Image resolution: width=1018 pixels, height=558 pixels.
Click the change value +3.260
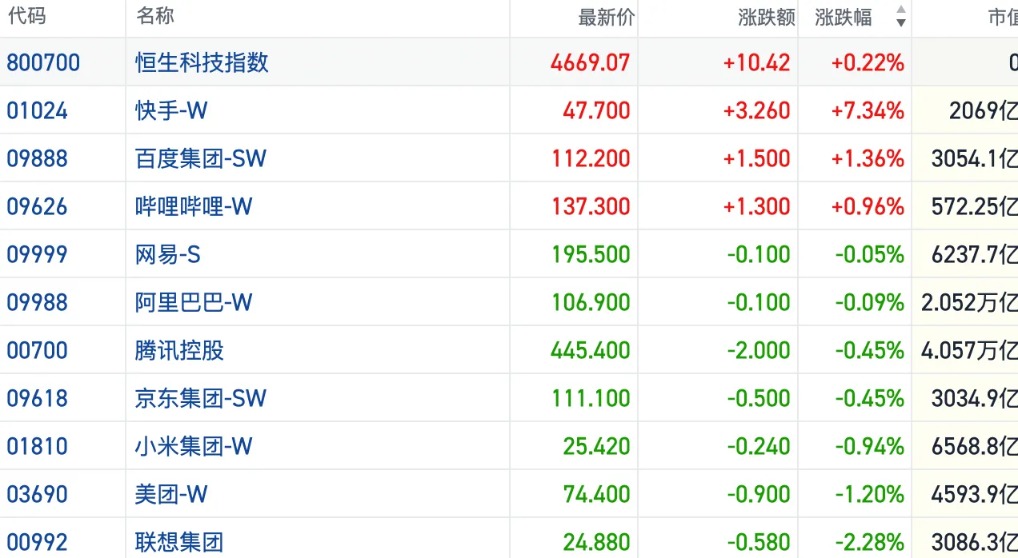point(756,110)
